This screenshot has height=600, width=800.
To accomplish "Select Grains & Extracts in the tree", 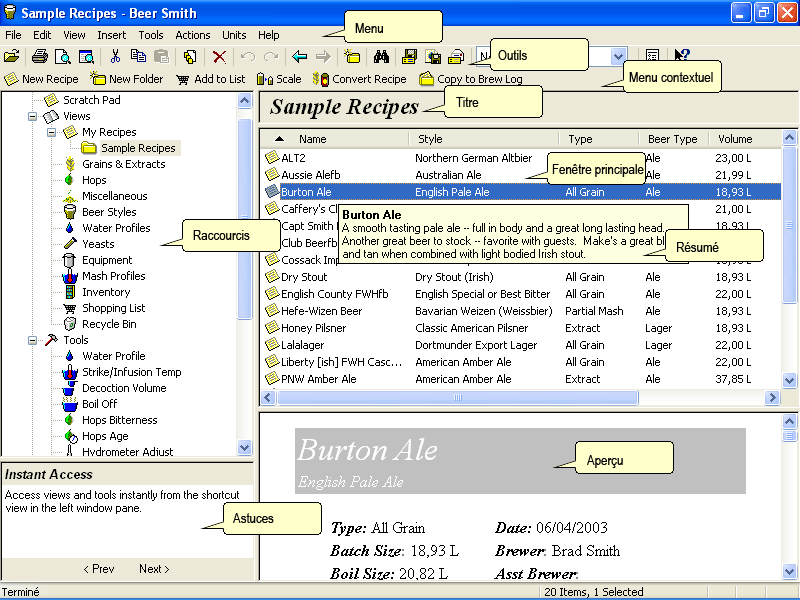I will point(123,164).
